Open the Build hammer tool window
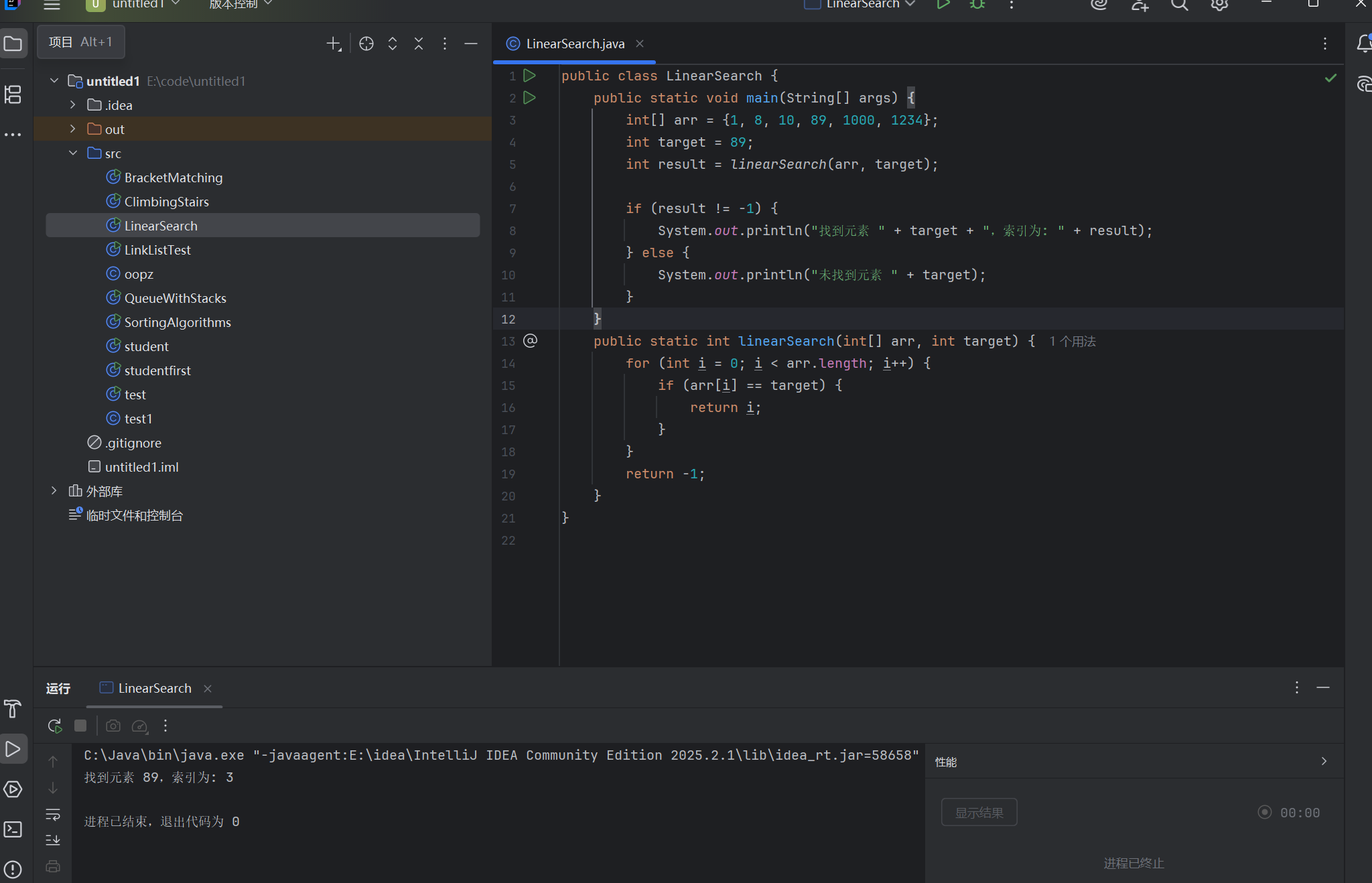1372x883 pixels. [x=13, y=709]
